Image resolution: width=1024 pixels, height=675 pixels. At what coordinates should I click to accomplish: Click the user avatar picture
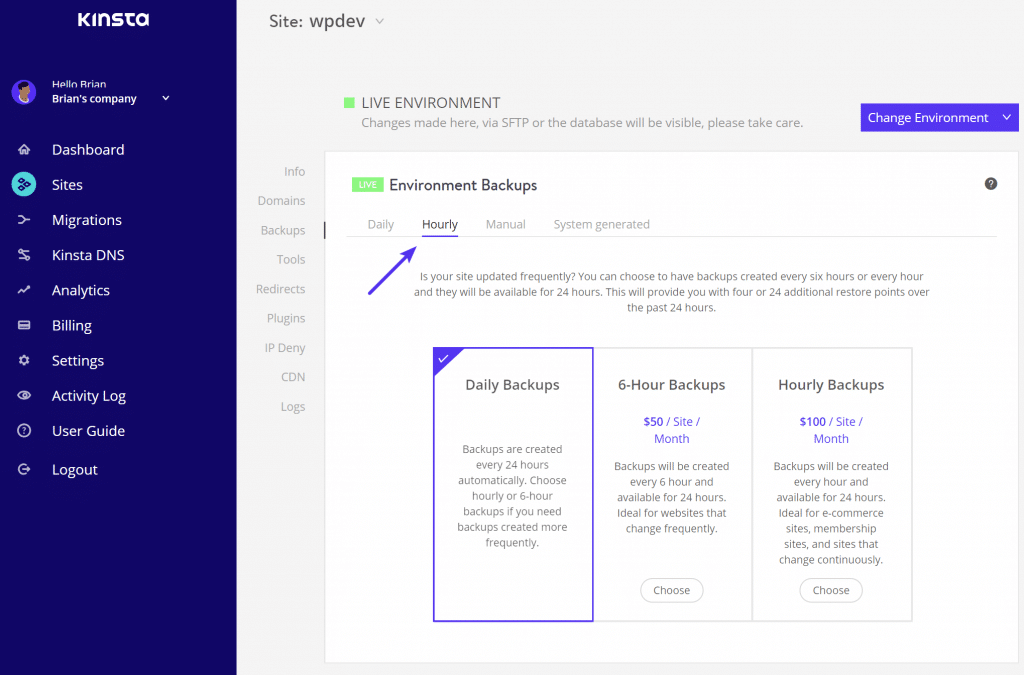24,92
